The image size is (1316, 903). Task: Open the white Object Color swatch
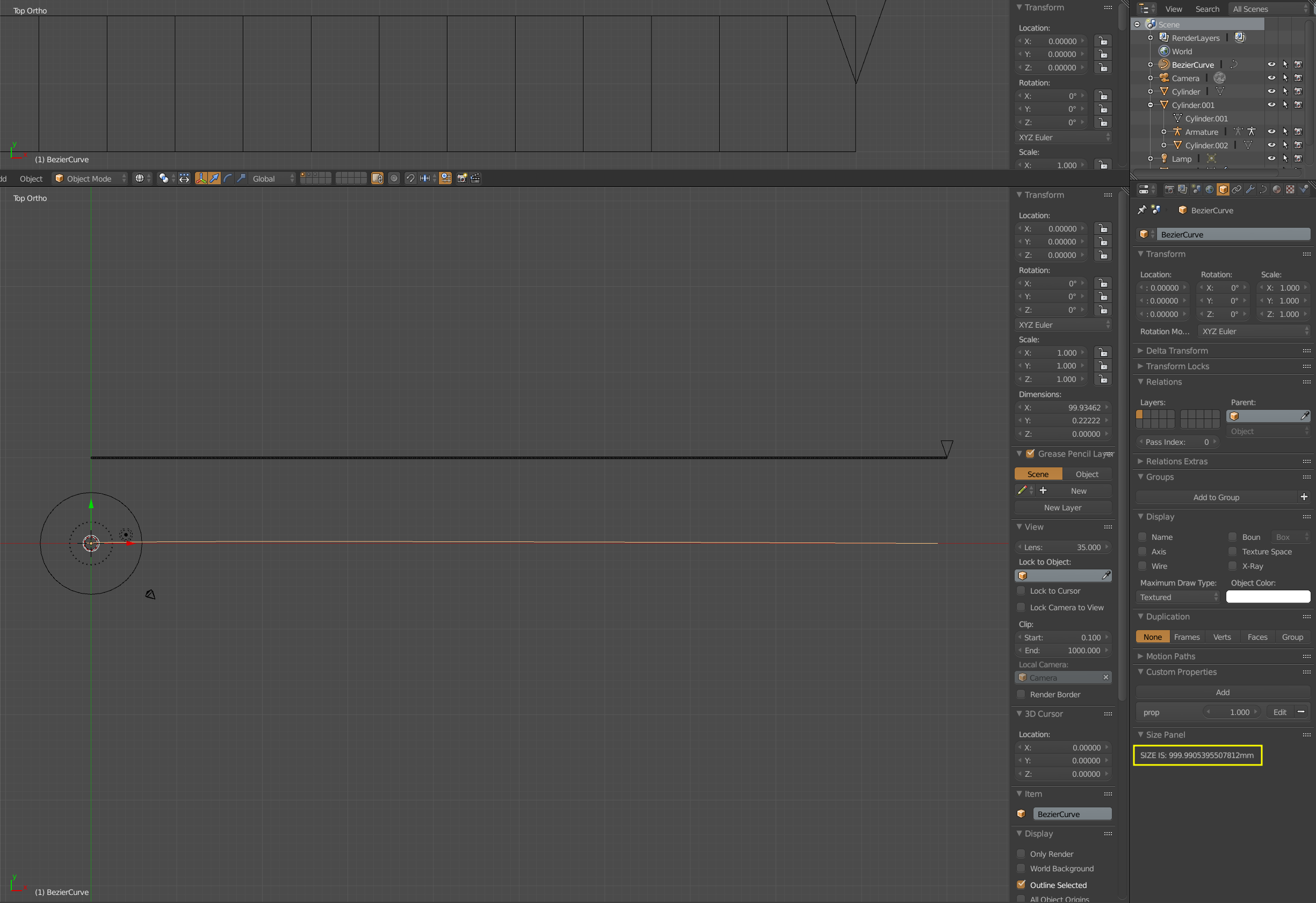coord(1267,597)
